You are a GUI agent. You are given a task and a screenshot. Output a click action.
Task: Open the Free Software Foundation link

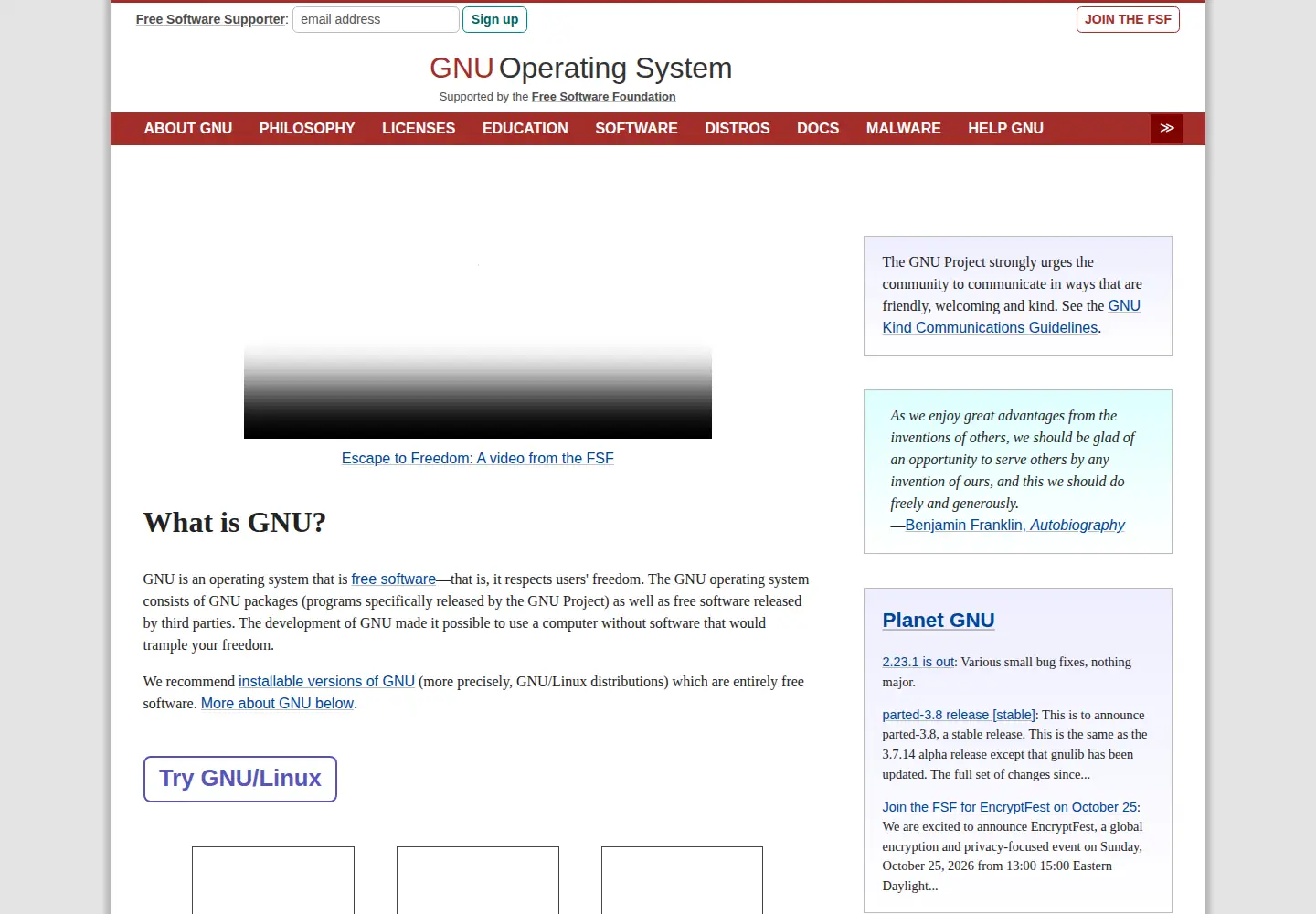[604, 97]
